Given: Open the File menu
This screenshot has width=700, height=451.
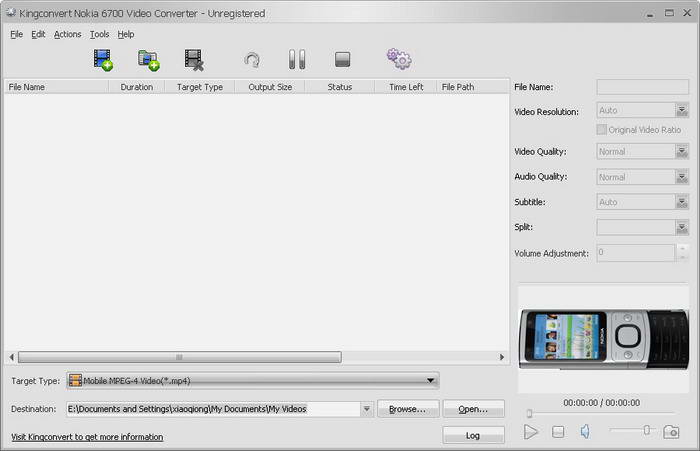Looking at the screenshot, I should click(x=17, y=34).
